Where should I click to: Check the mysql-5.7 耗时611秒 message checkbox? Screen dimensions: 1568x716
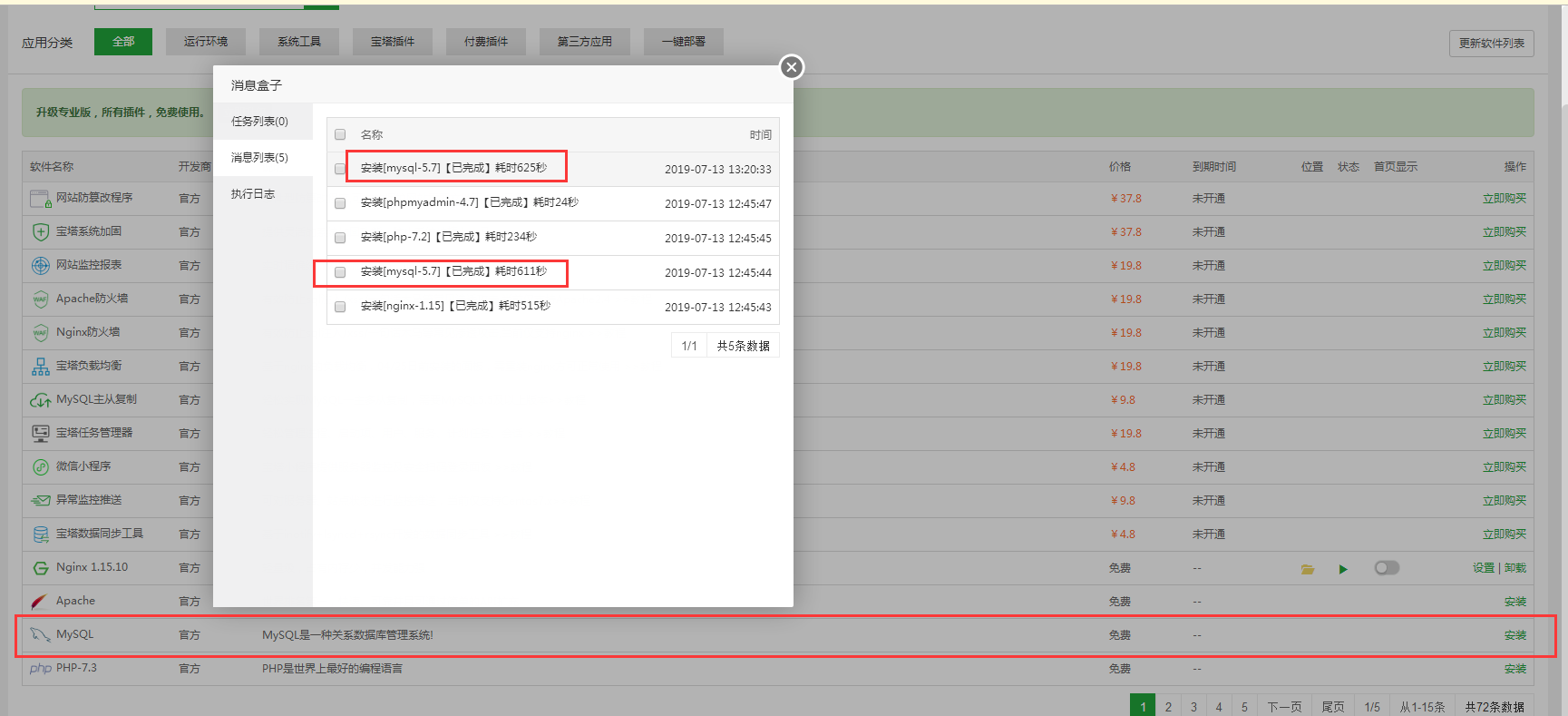340,272
